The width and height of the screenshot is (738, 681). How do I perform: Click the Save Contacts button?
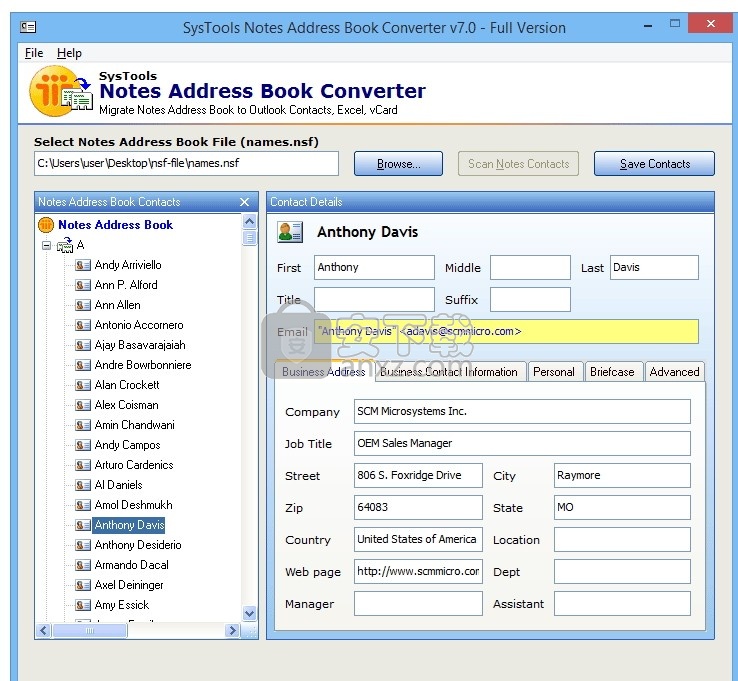point(654,164)
